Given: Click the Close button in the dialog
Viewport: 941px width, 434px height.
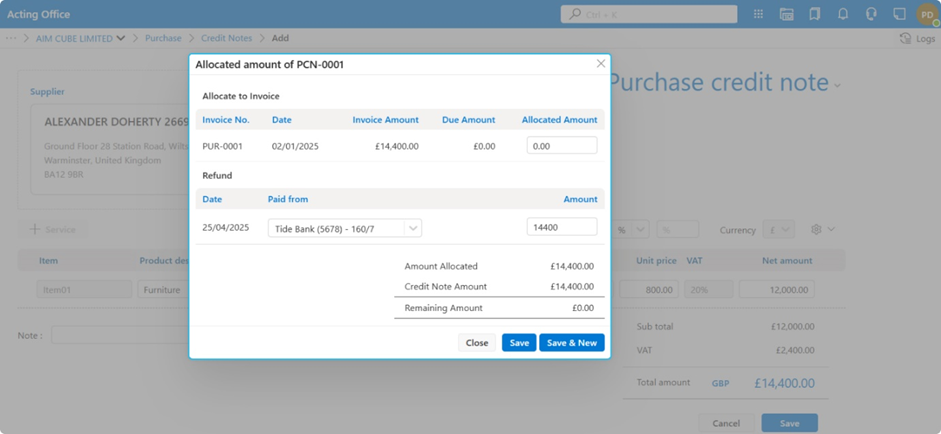Looking at the screenshot, I should (477, 343).
